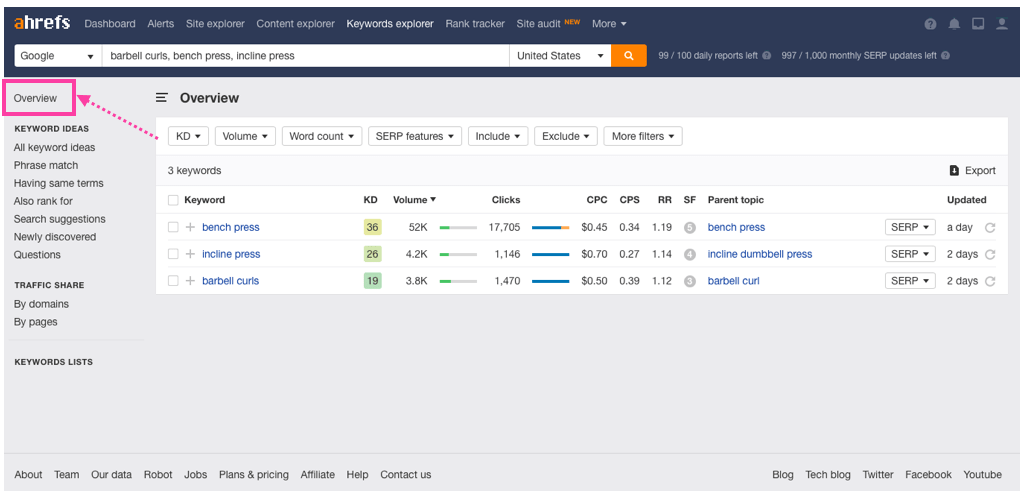The width and height of the screenshot is (1023, 496).
Task: Click the tablet icon beside the bell
Action: click(977, 24)
